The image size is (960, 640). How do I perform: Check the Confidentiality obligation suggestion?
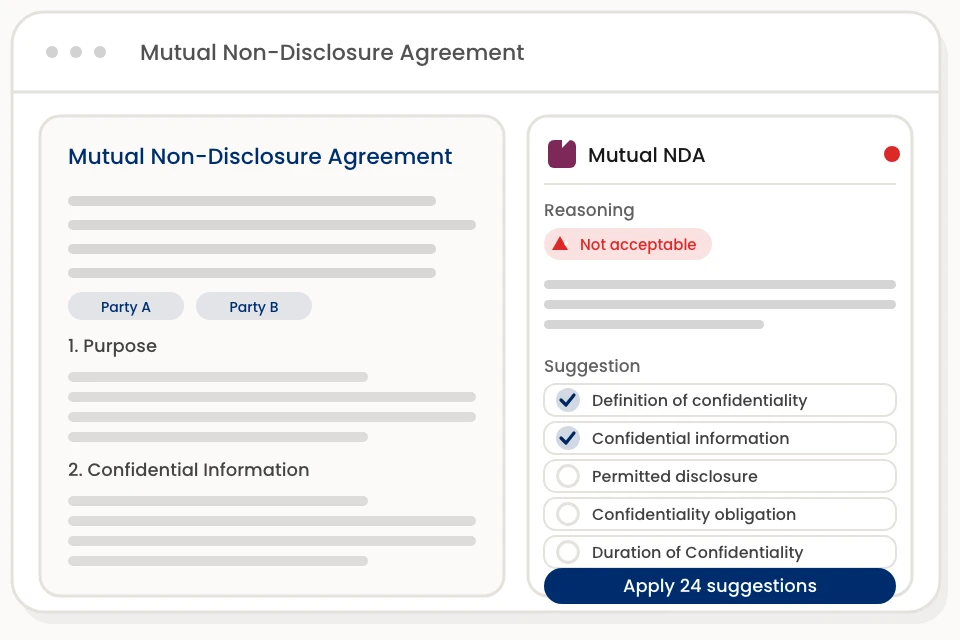pyautogui.click(x=568, y=514)
